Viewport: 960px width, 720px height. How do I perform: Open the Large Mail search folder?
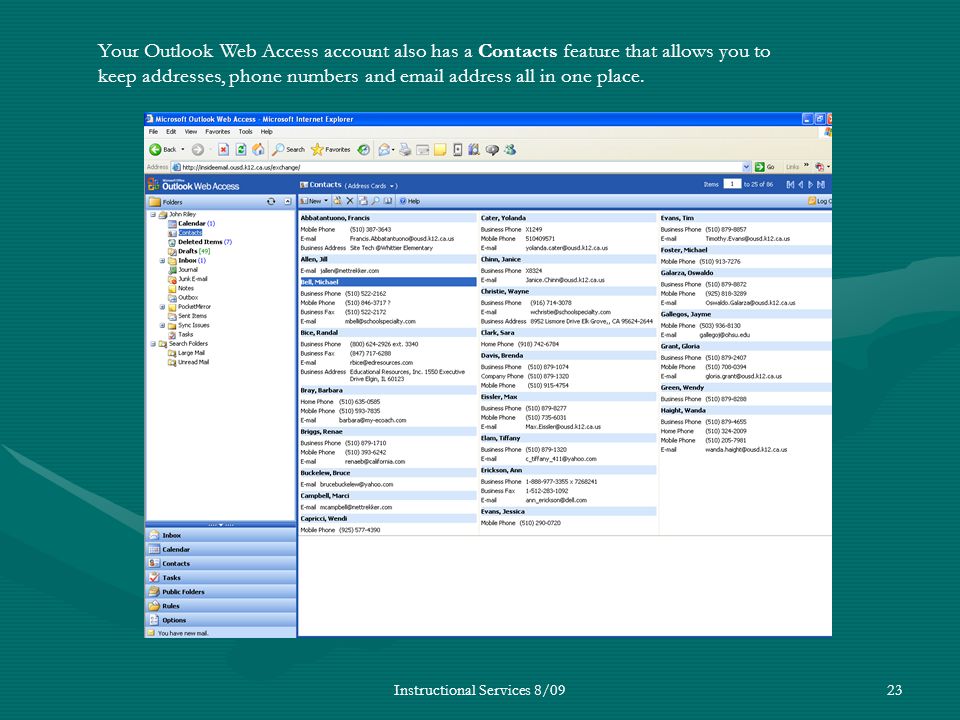click(187, 353)
